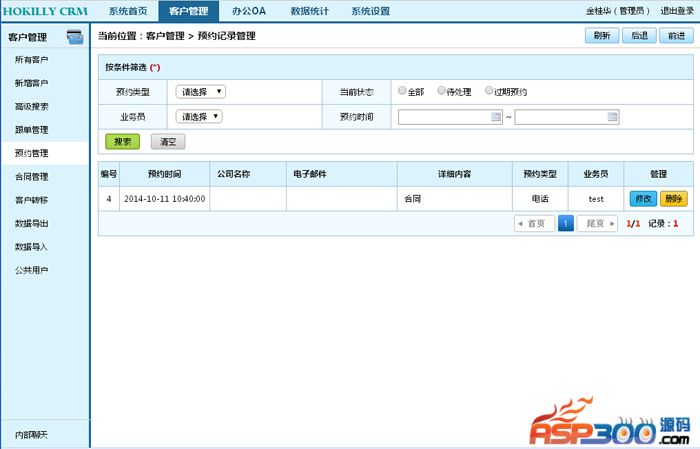Select the 待处理 status radio button
Image resolution: width=700 pixels, height=449 pixels.
click(x=442, y=91)
